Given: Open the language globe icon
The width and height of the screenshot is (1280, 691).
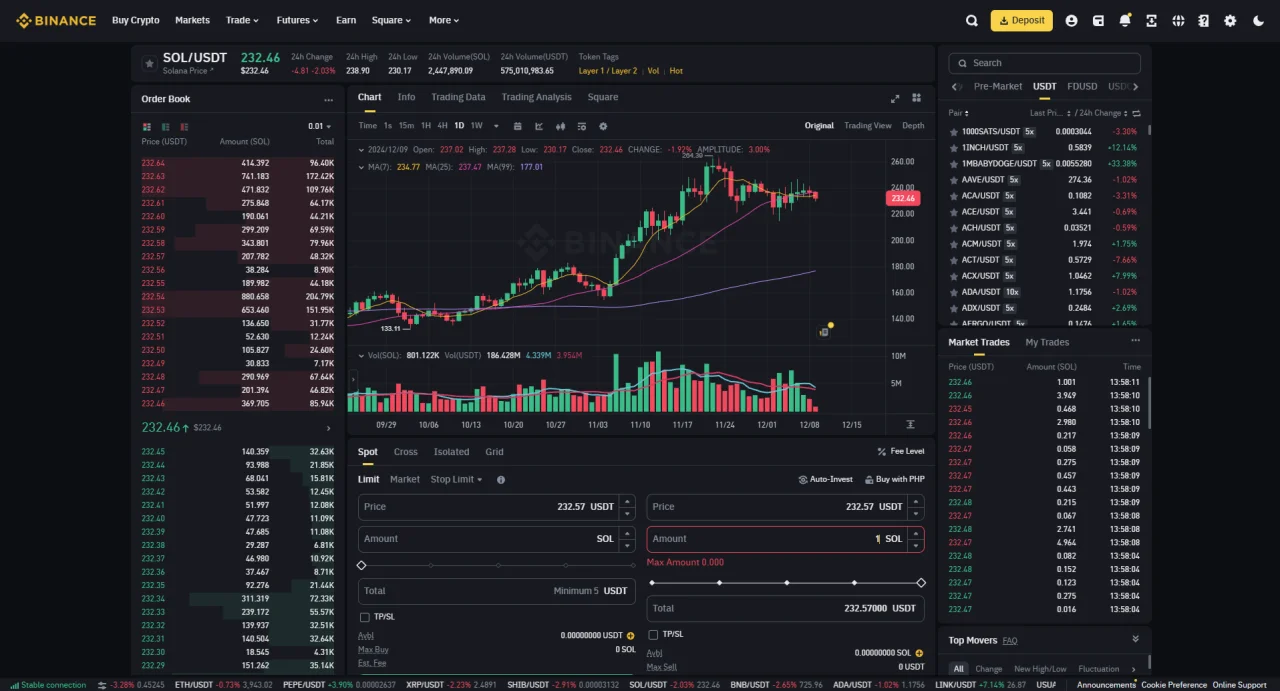Looking at the screenshot, I should pos(1178,20).
